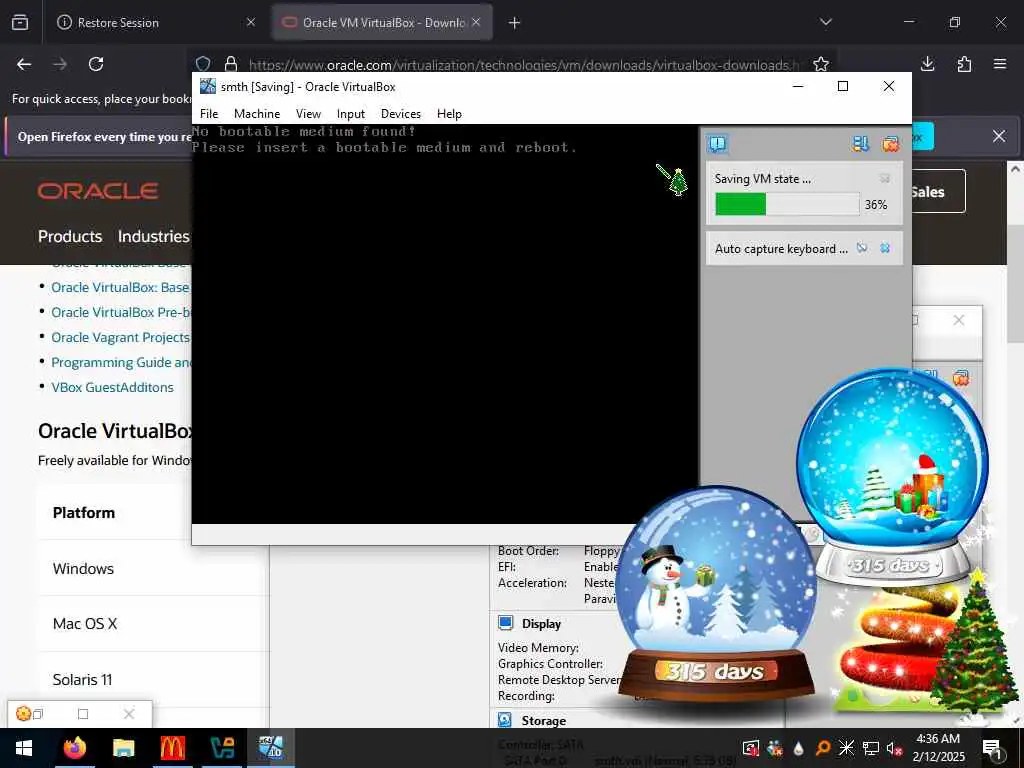Click the tracking protection shield icon

coord(203,64)
